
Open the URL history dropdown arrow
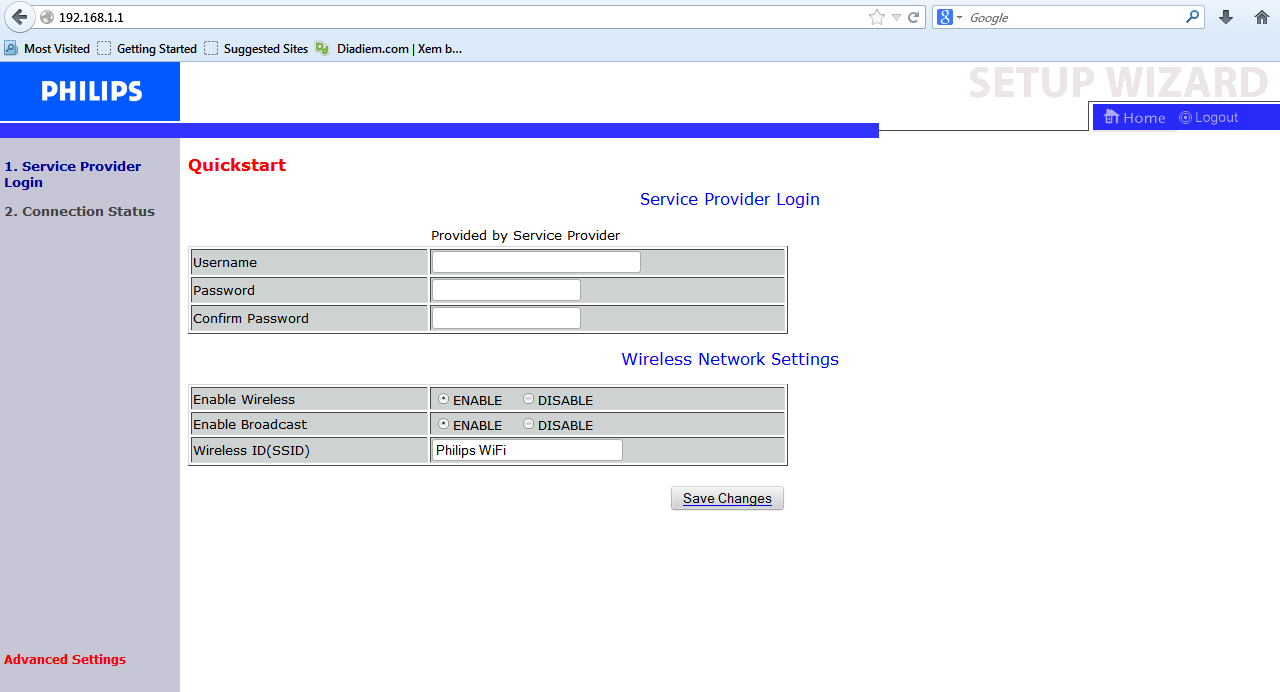[x=896, y=17]
